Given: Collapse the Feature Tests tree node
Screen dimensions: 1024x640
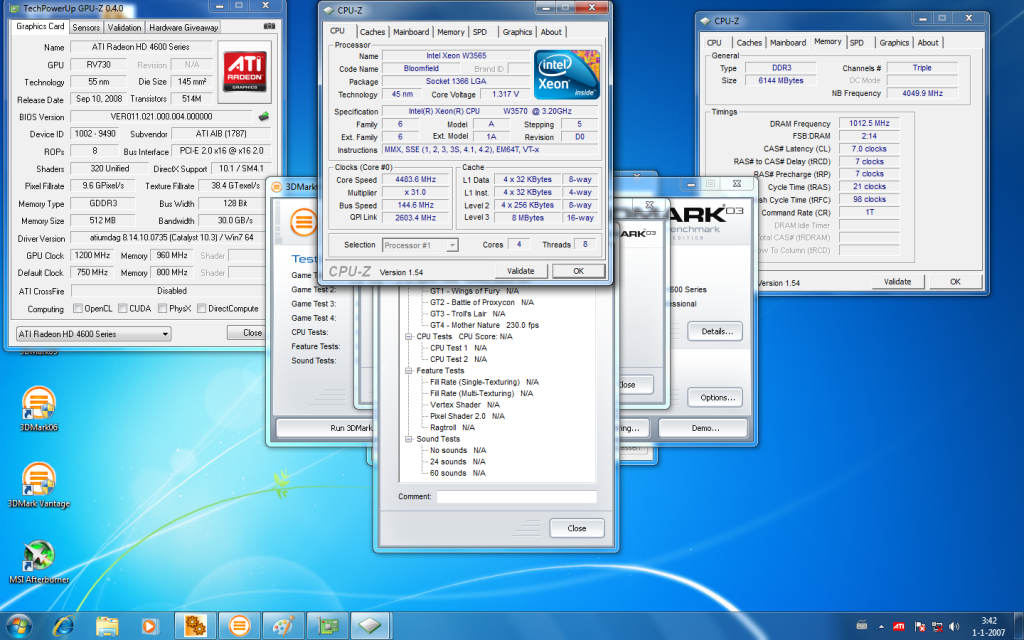Looking at the screenshot, I should (408, 370).
